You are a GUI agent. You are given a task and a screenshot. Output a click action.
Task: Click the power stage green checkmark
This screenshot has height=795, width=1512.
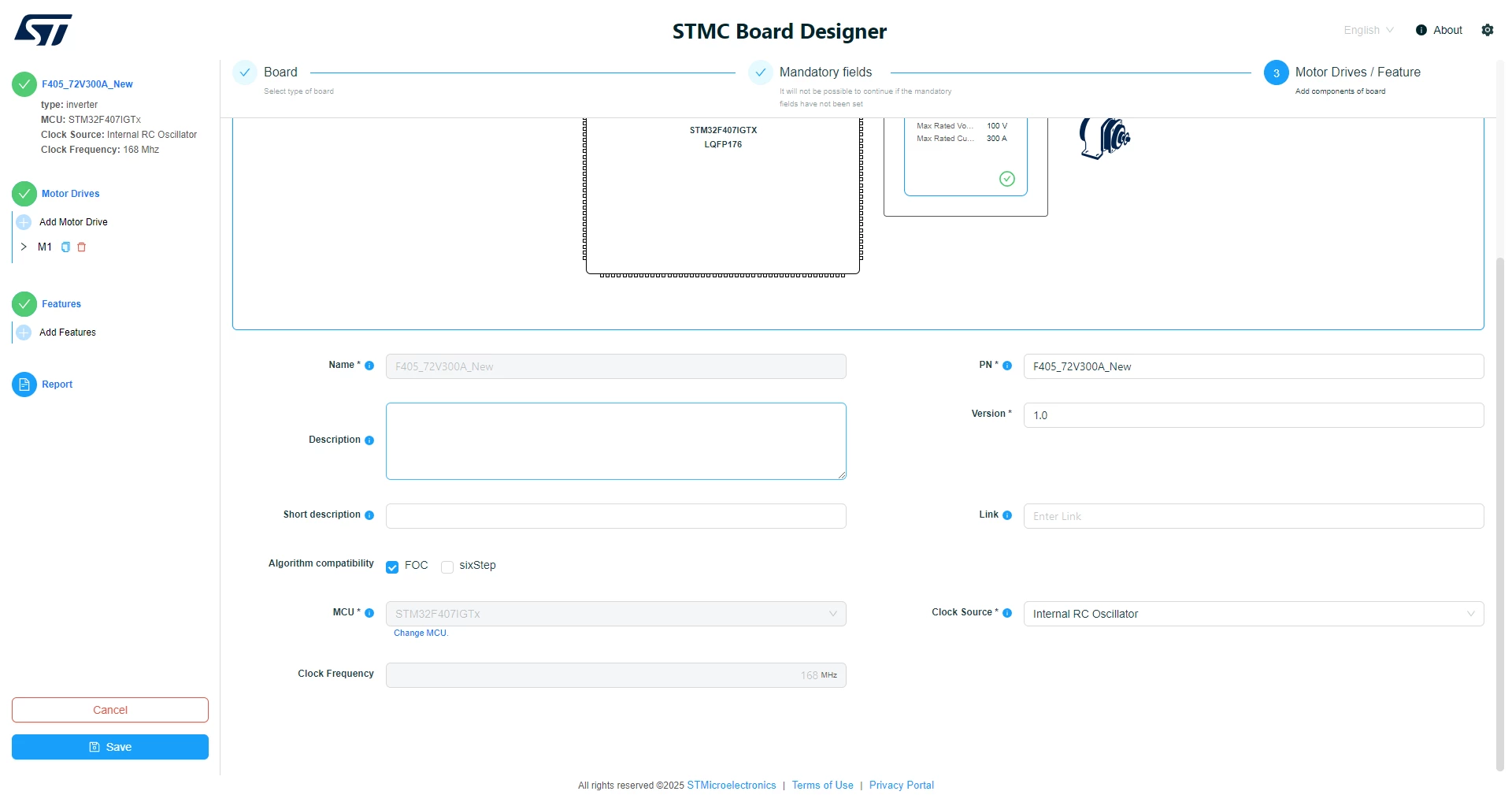(1007, 179)
